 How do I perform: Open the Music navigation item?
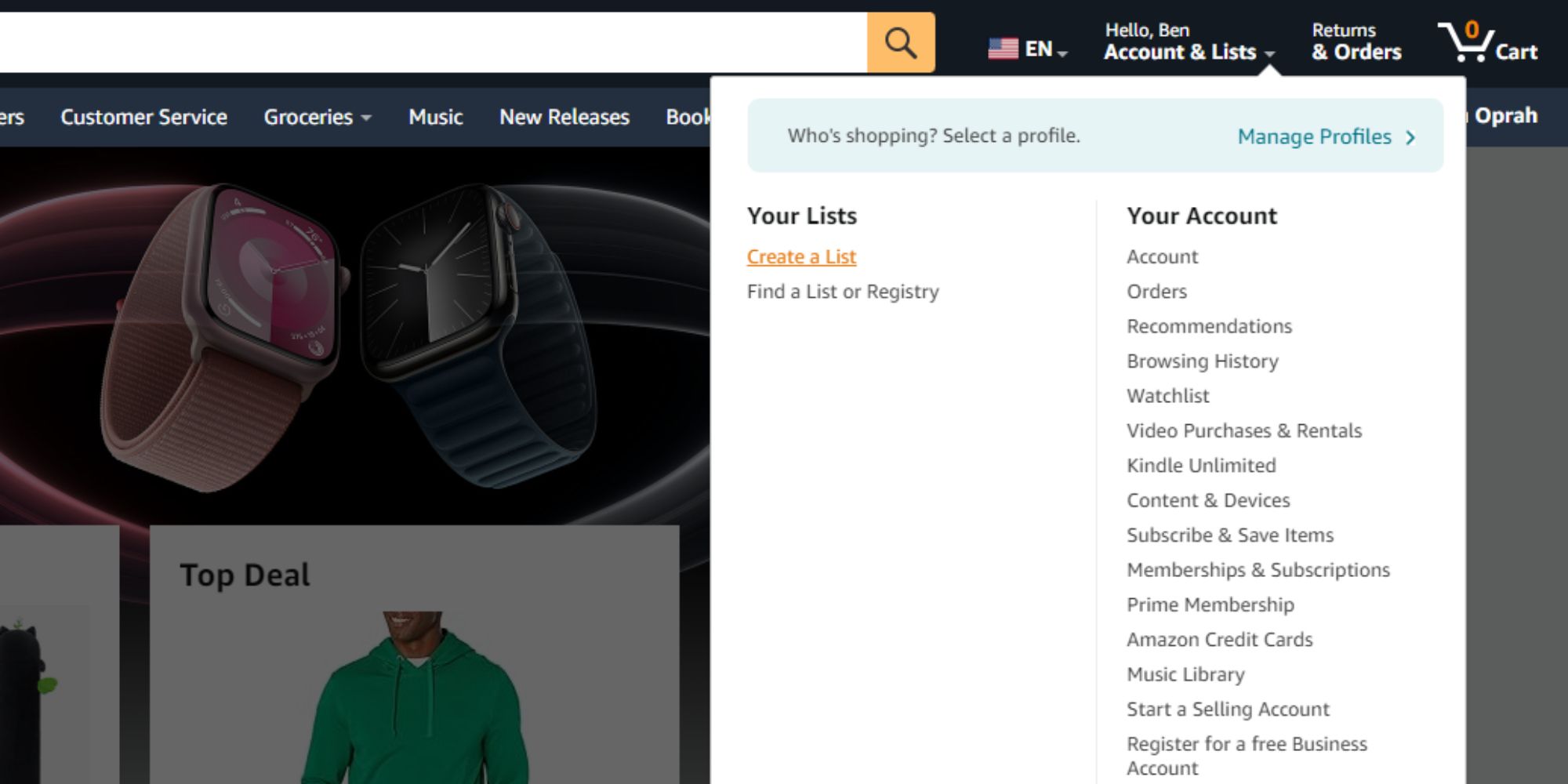(x=436, y=116)
